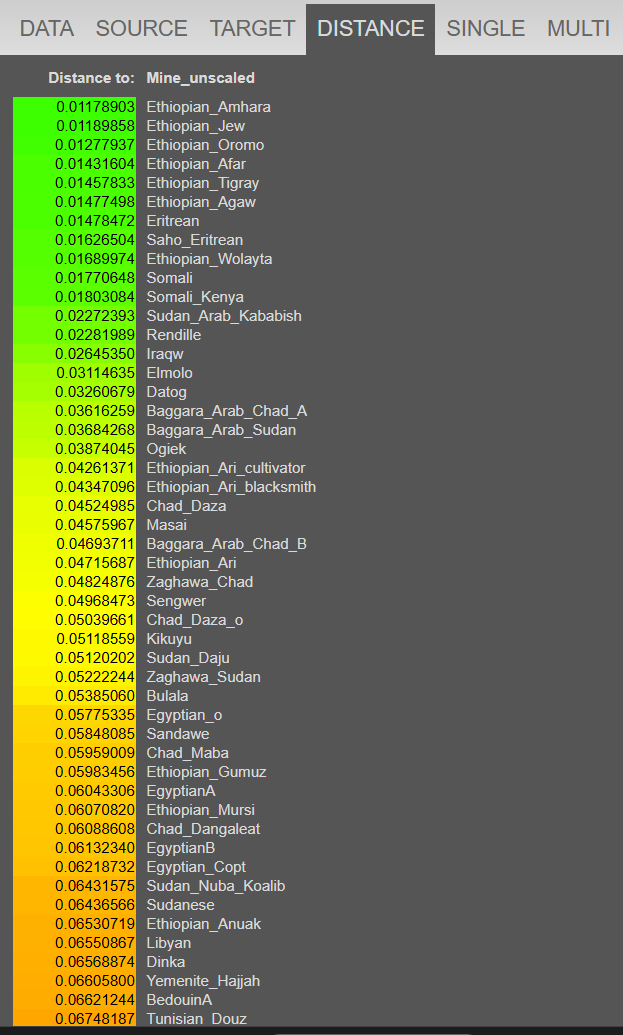The width and height of the screenshot is (623, 1035).
Task: Select the Somali_Kenya entry
Action: (195, 297)
